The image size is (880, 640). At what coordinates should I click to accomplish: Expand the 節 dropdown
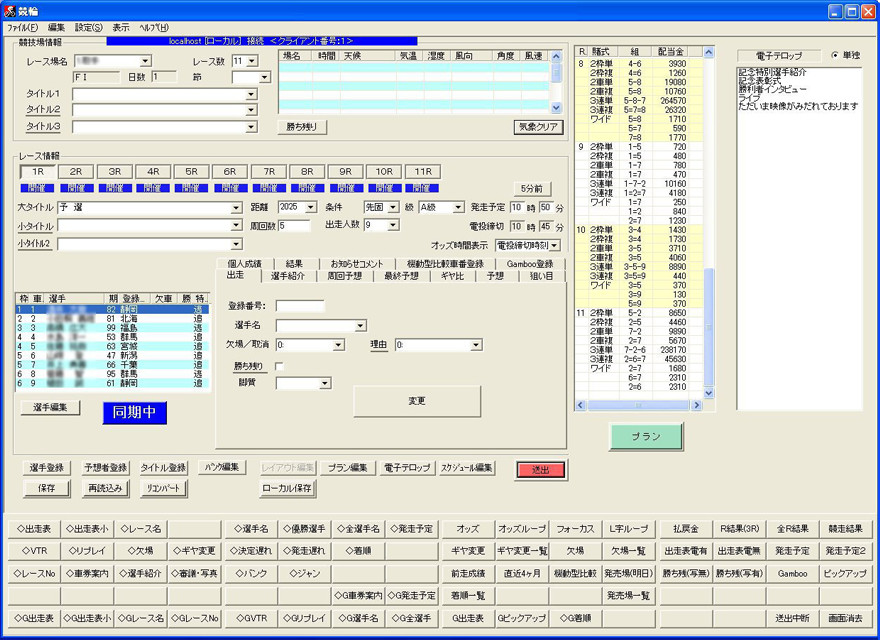coord(265,77)
